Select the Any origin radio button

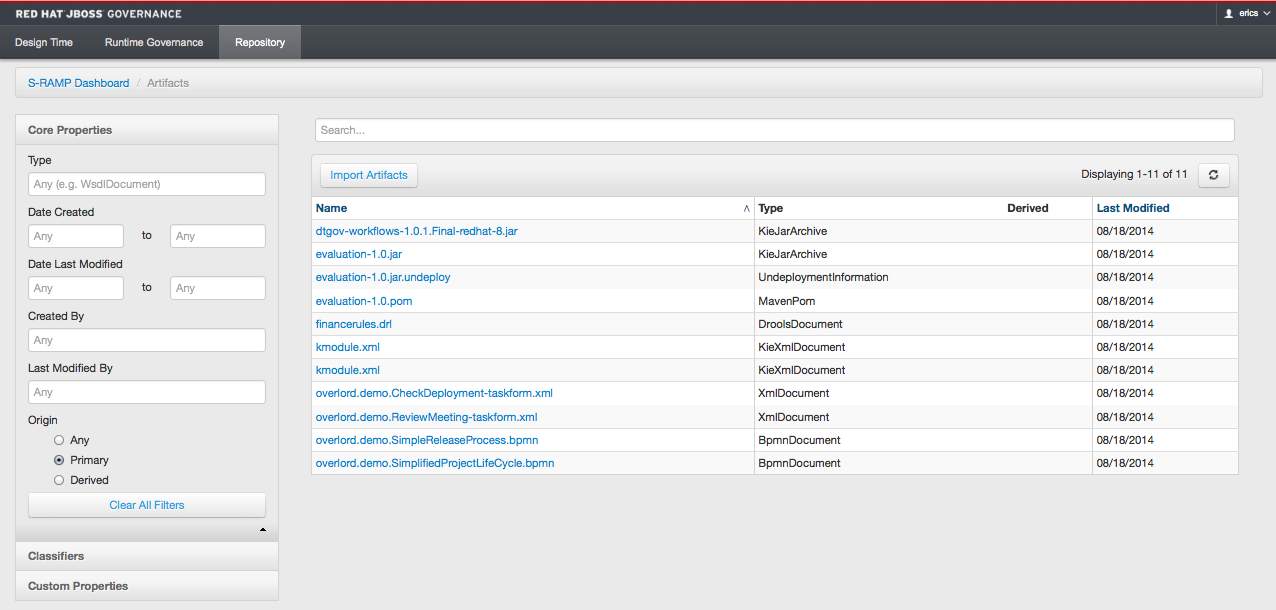(x=59, y=440)
